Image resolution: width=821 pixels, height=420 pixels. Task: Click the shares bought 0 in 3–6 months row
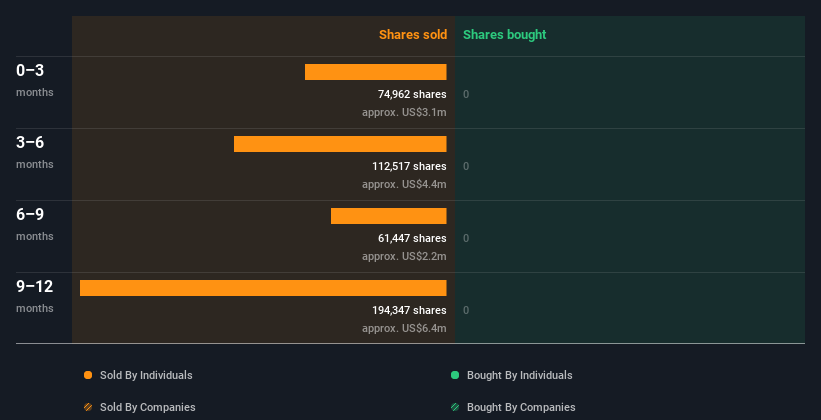[466, 167]
